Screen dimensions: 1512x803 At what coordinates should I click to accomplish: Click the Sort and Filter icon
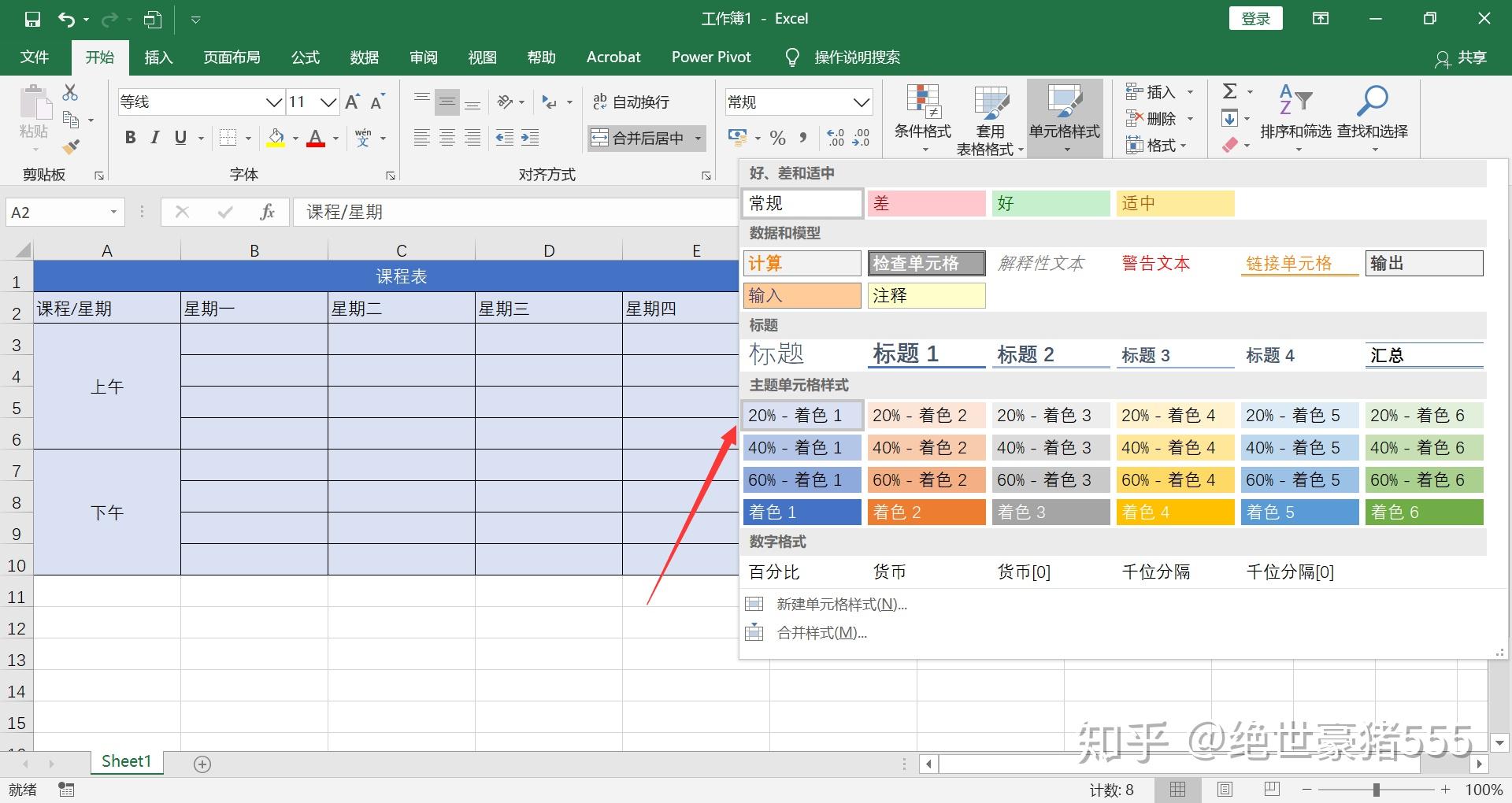(x=1295, y=99)
